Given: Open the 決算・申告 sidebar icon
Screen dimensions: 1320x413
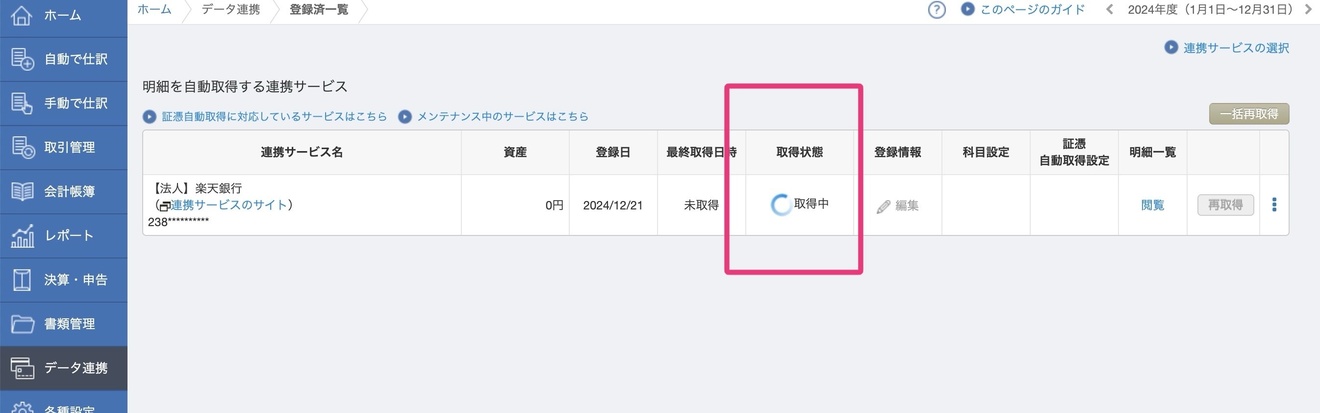Looking at the screenshot, I should (x=22, y=279).
